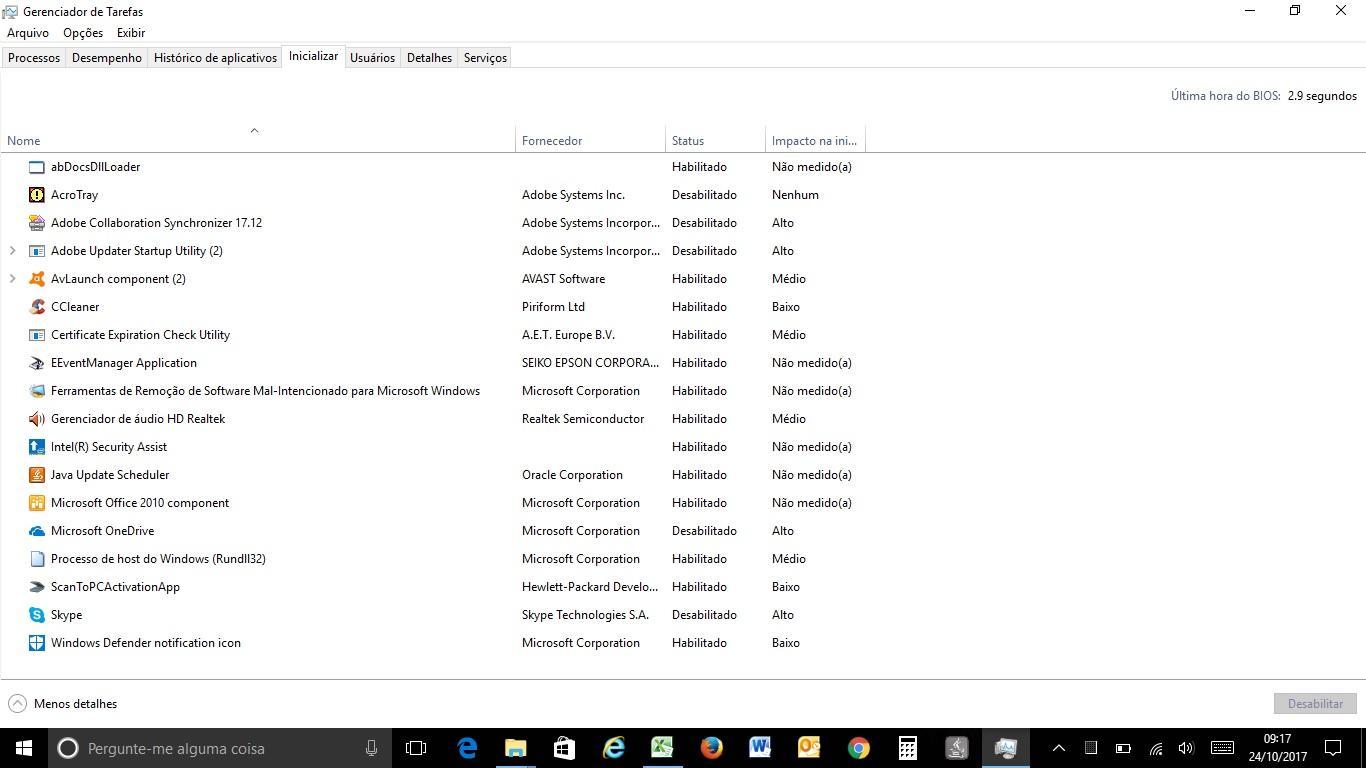
Task: Click the ScanToPCActivationApp icon
Action: 37,587
